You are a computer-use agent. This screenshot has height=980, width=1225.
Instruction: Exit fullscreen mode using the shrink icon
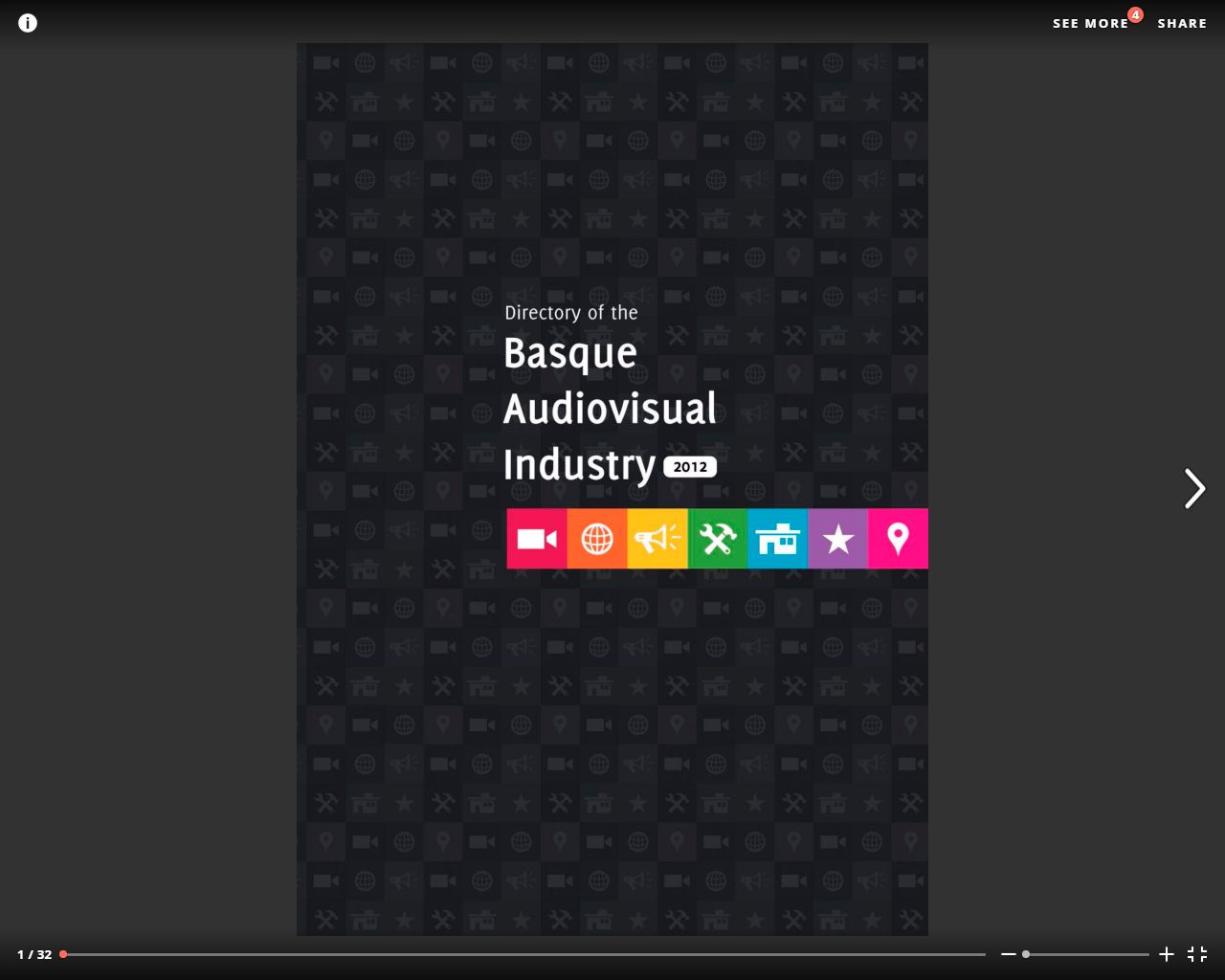tap(1197, 954)
